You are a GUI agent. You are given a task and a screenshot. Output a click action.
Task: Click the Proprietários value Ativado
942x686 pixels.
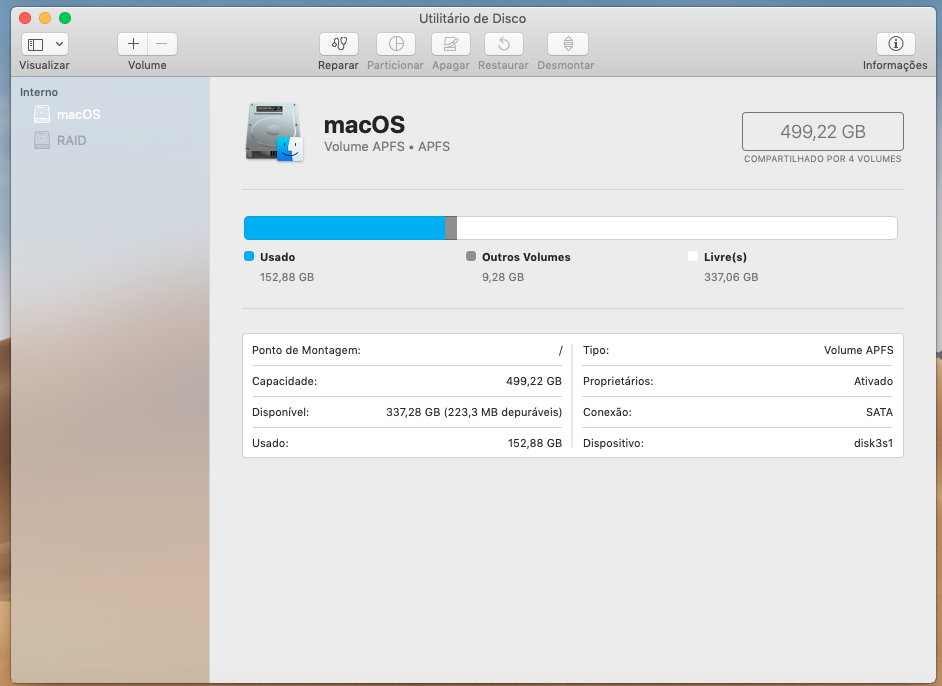click(874, 381)
